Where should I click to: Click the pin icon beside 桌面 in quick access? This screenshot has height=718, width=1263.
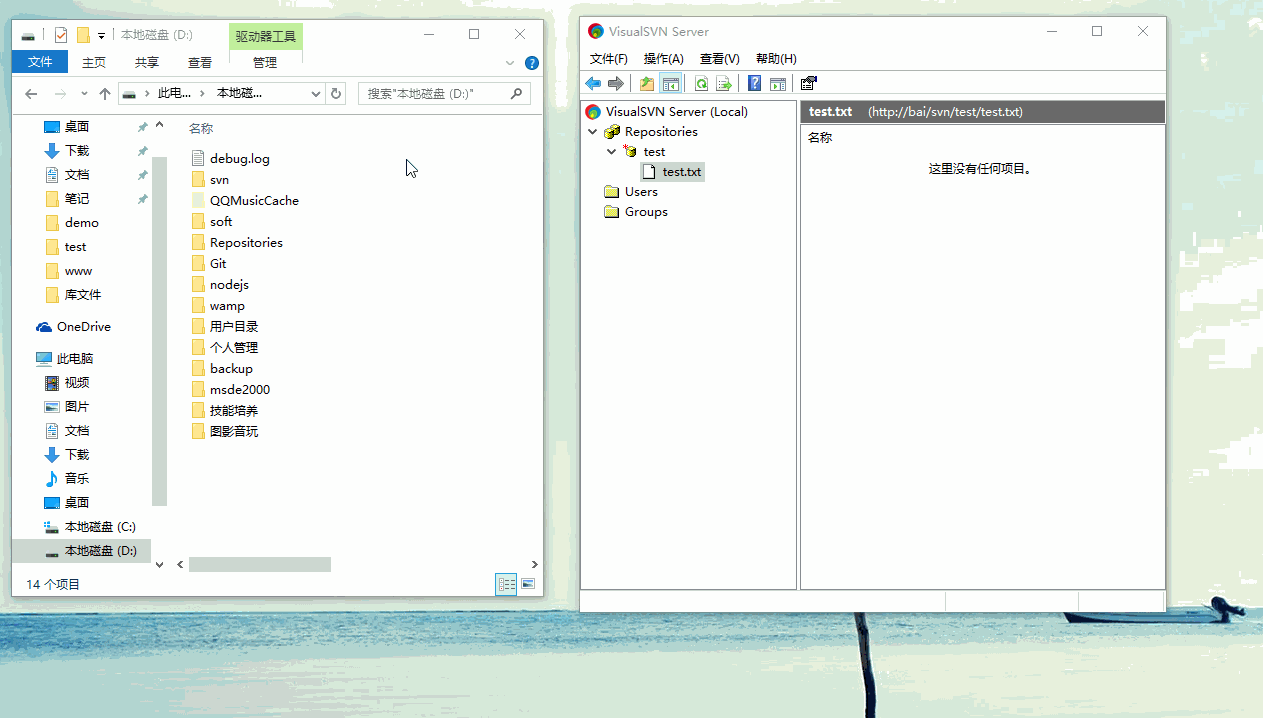pyautogui.click(x=142, y=127)
